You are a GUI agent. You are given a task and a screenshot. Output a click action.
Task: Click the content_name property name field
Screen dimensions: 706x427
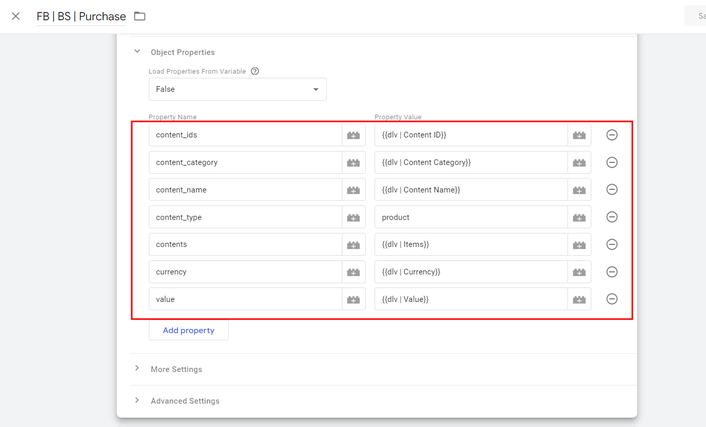click(245, 190)
